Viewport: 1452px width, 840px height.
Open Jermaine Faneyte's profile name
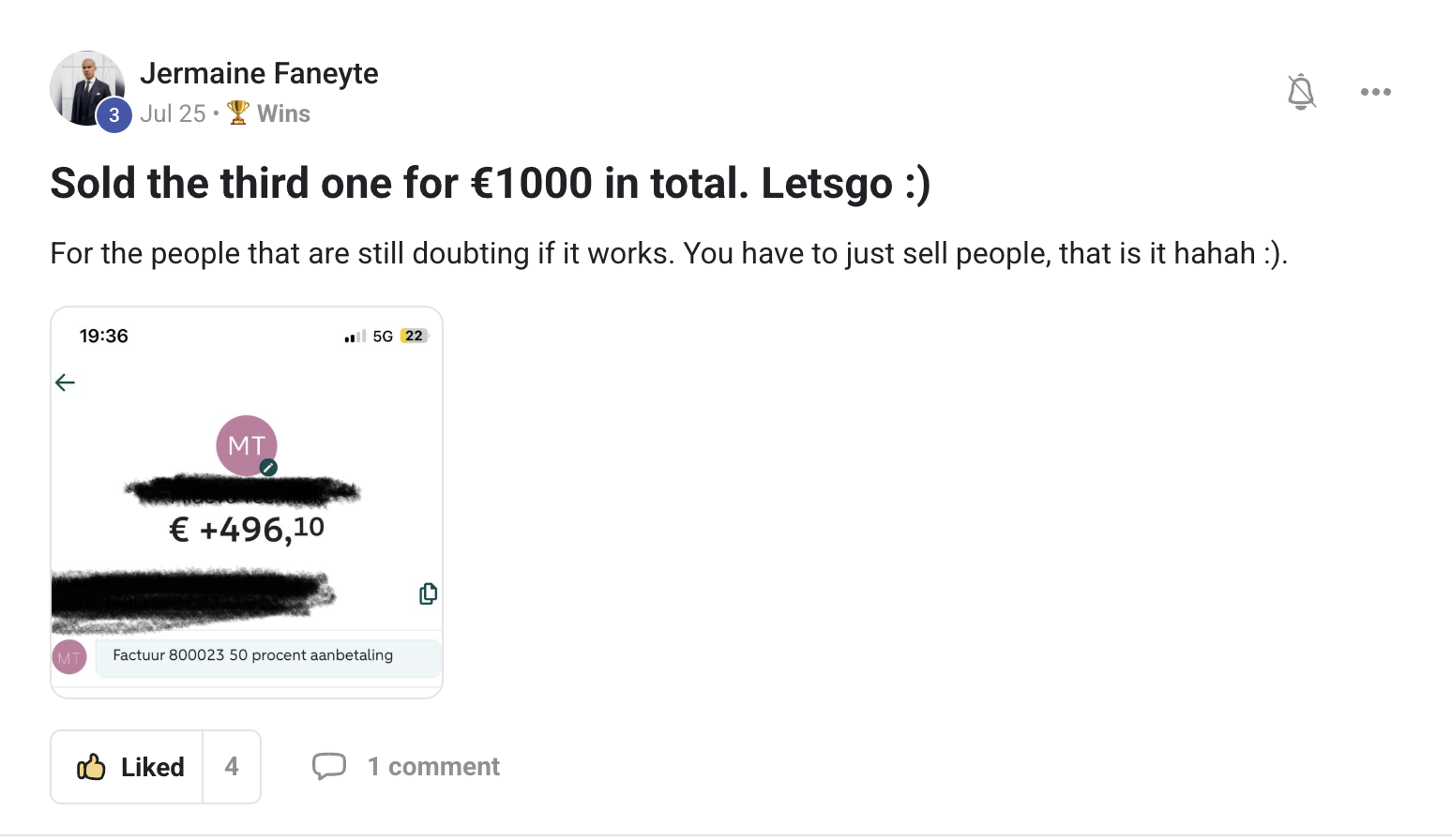point(260,73)
